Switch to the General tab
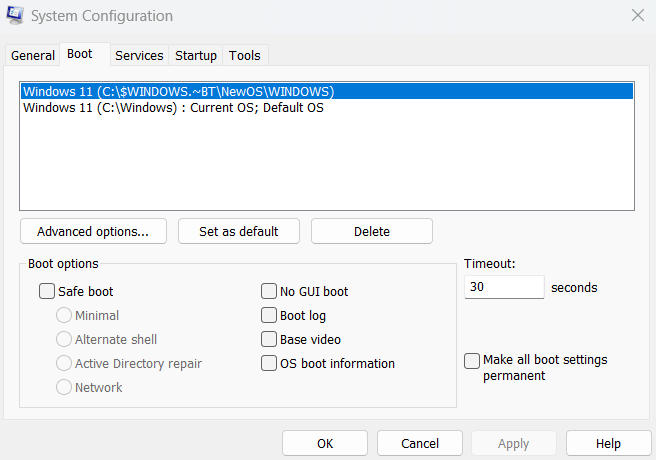Image resolution: width=656 pixels, height=460 pixels. [x=33, y=55]
